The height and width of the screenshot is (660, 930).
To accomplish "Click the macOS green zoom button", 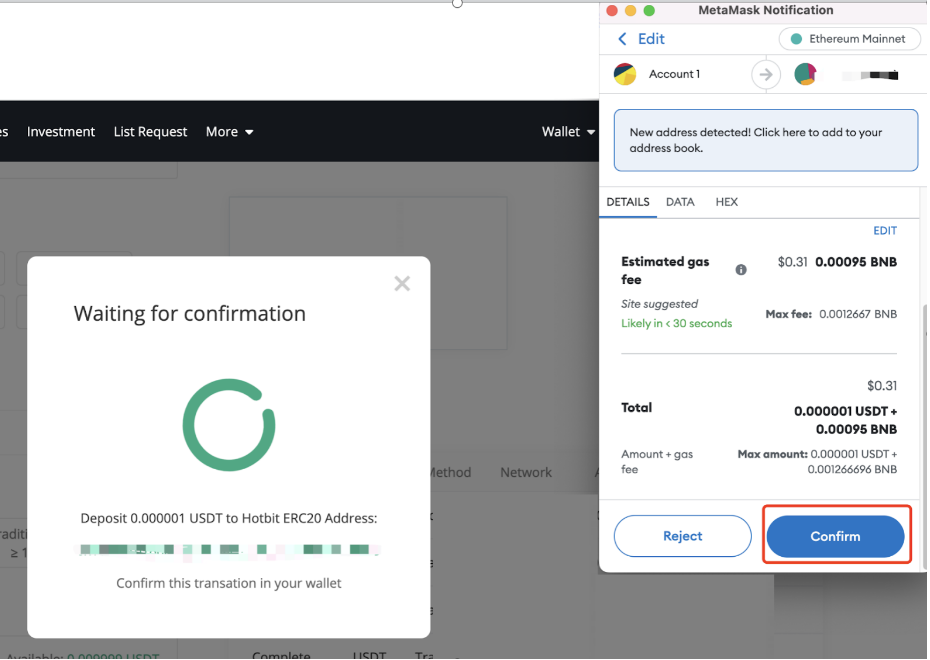I will click(649, 11).
